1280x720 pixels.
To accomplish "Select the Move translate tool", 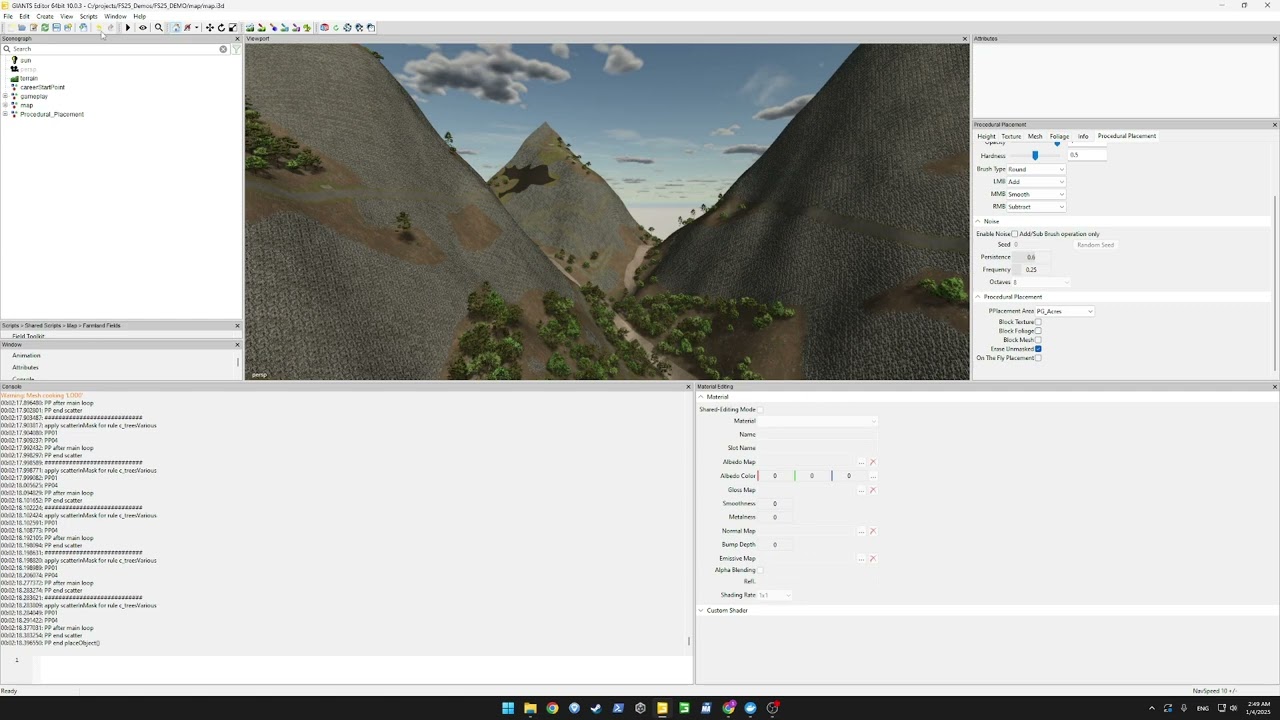I will (x=210, y=27).
